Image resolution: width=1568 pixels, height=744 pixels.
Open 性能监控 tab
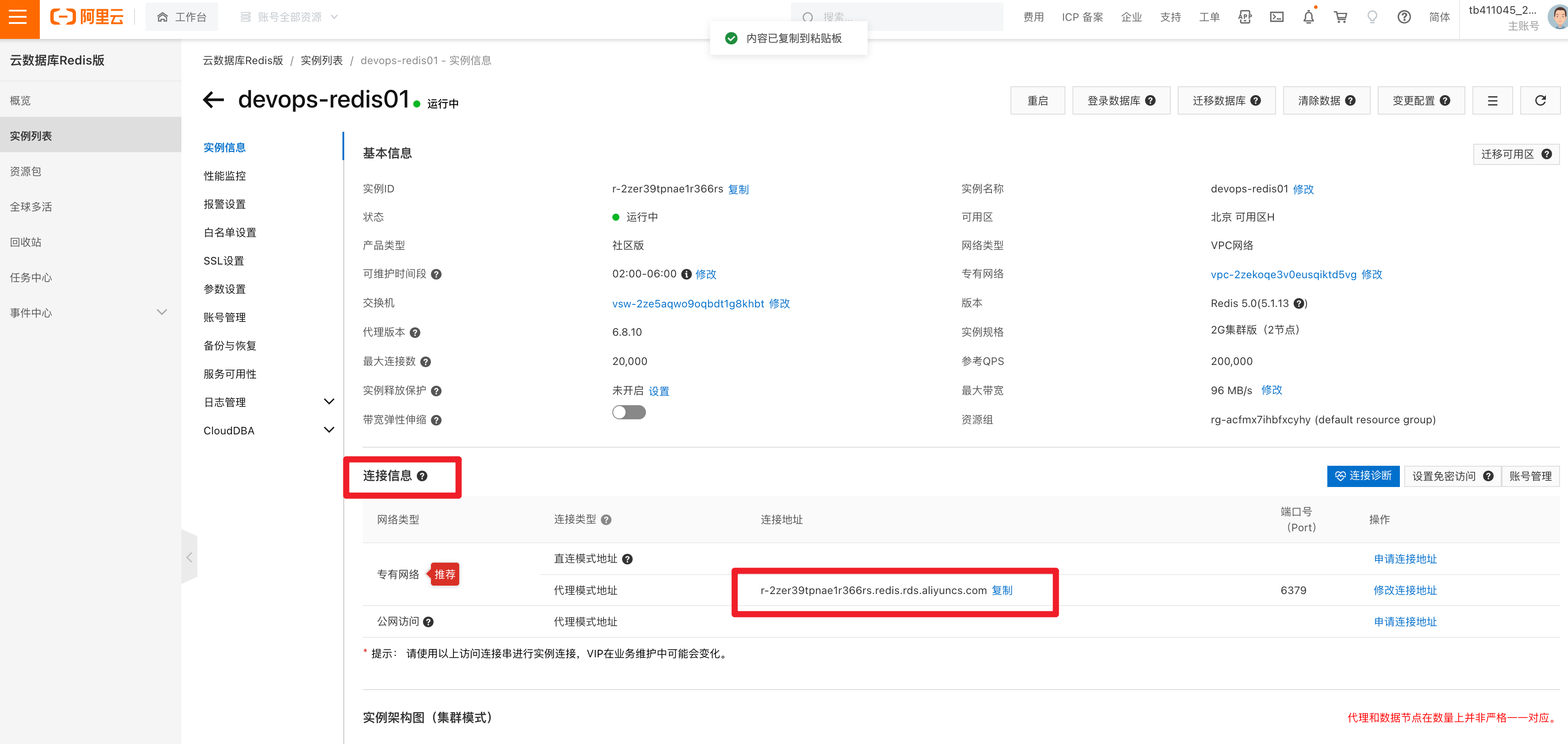tap(225, 176)
